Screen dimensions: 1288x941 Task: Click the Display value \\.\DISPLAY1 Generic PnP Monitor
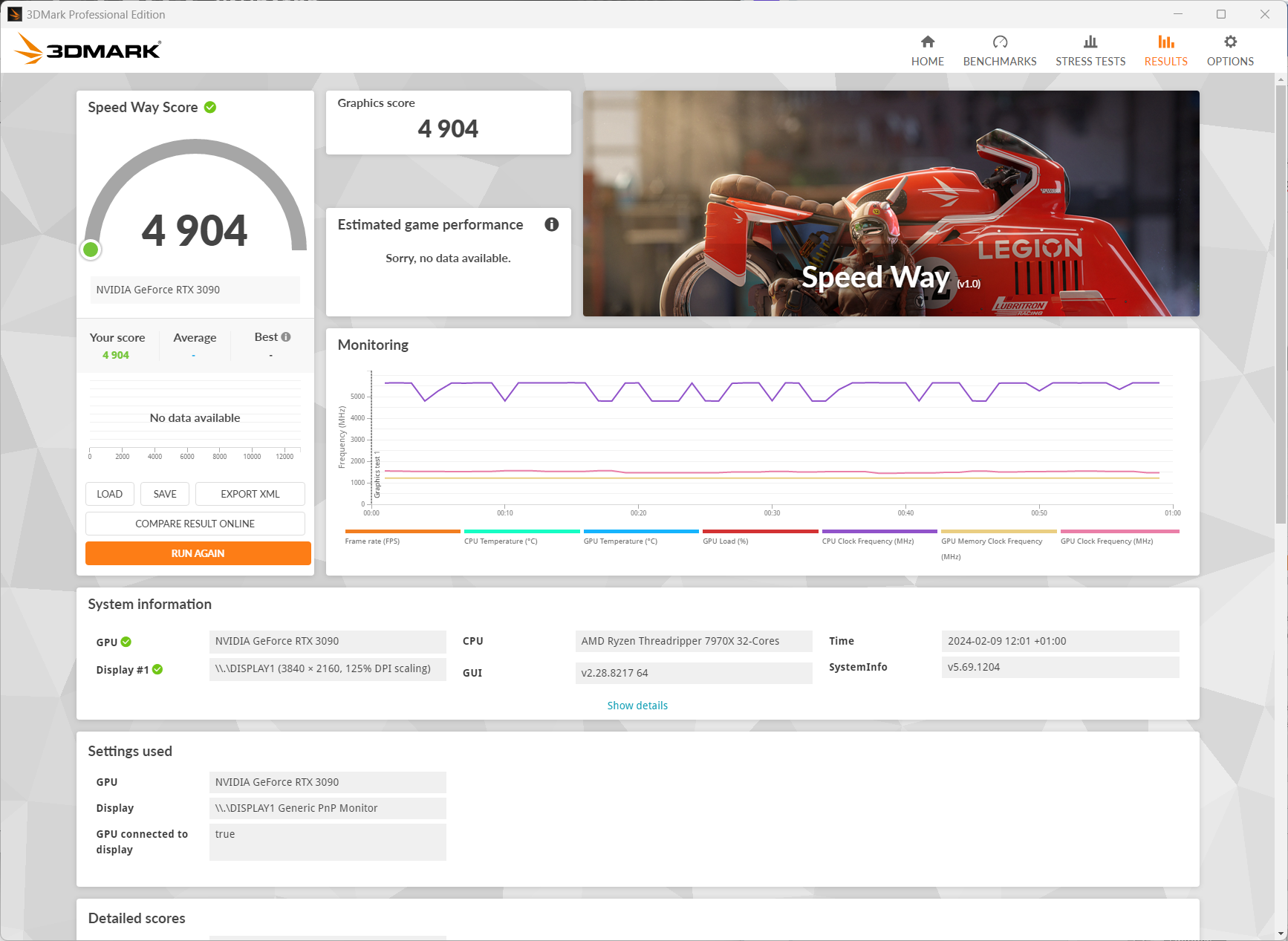[328, 808]
